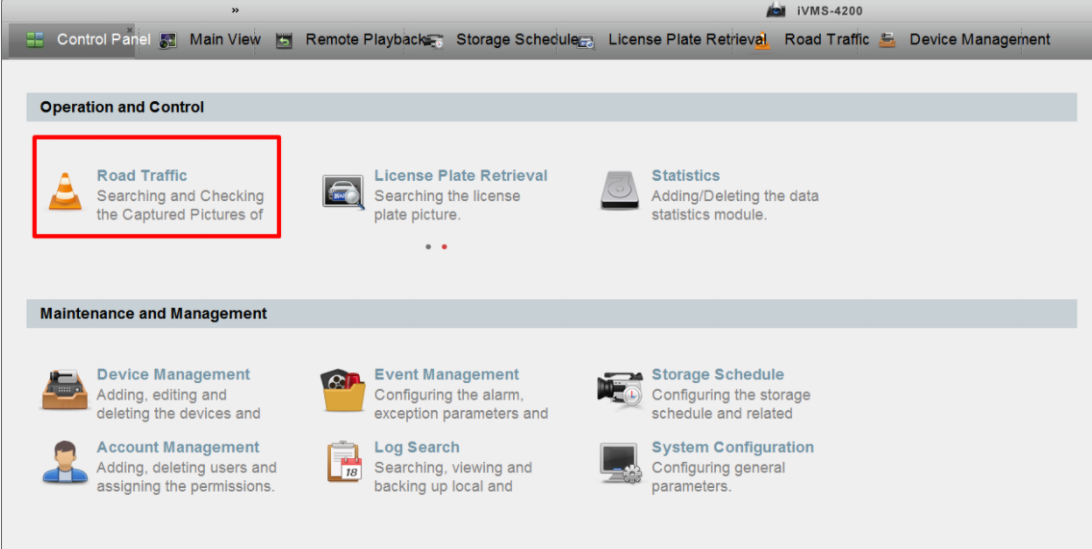Open the Statistics hard disk icon
1092x549 pixels.
(620, 191)
